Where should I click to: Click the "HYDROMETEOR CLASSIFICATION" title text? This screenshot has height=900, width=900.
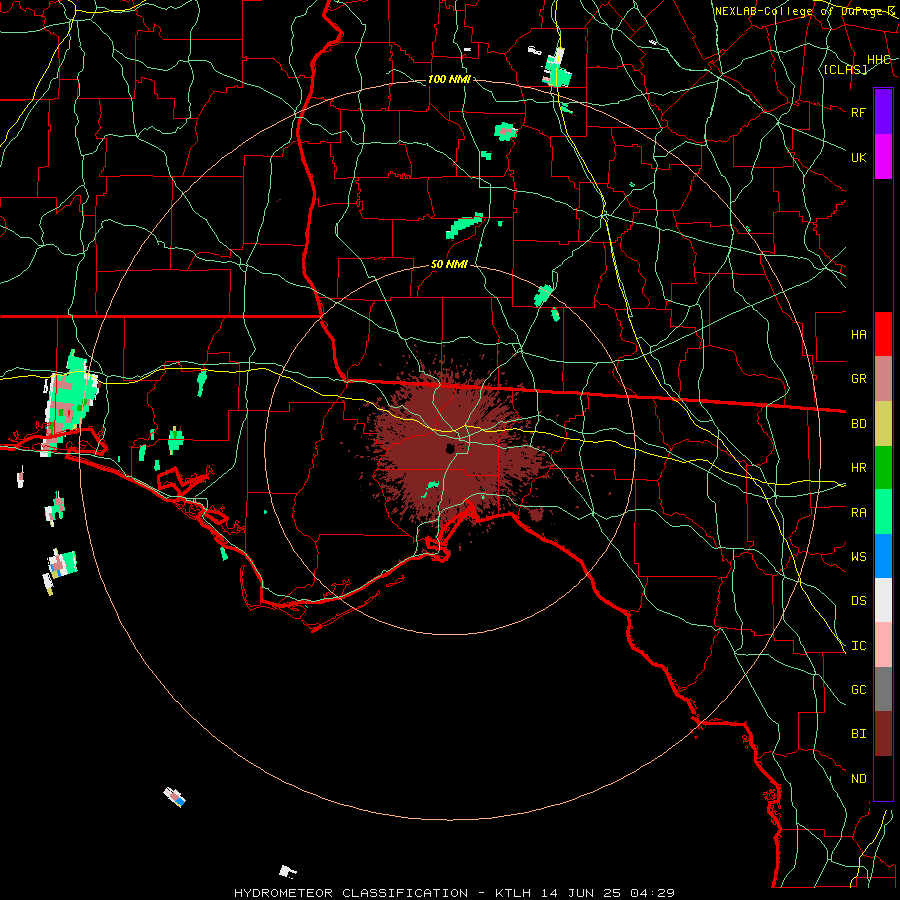[351, 893]
